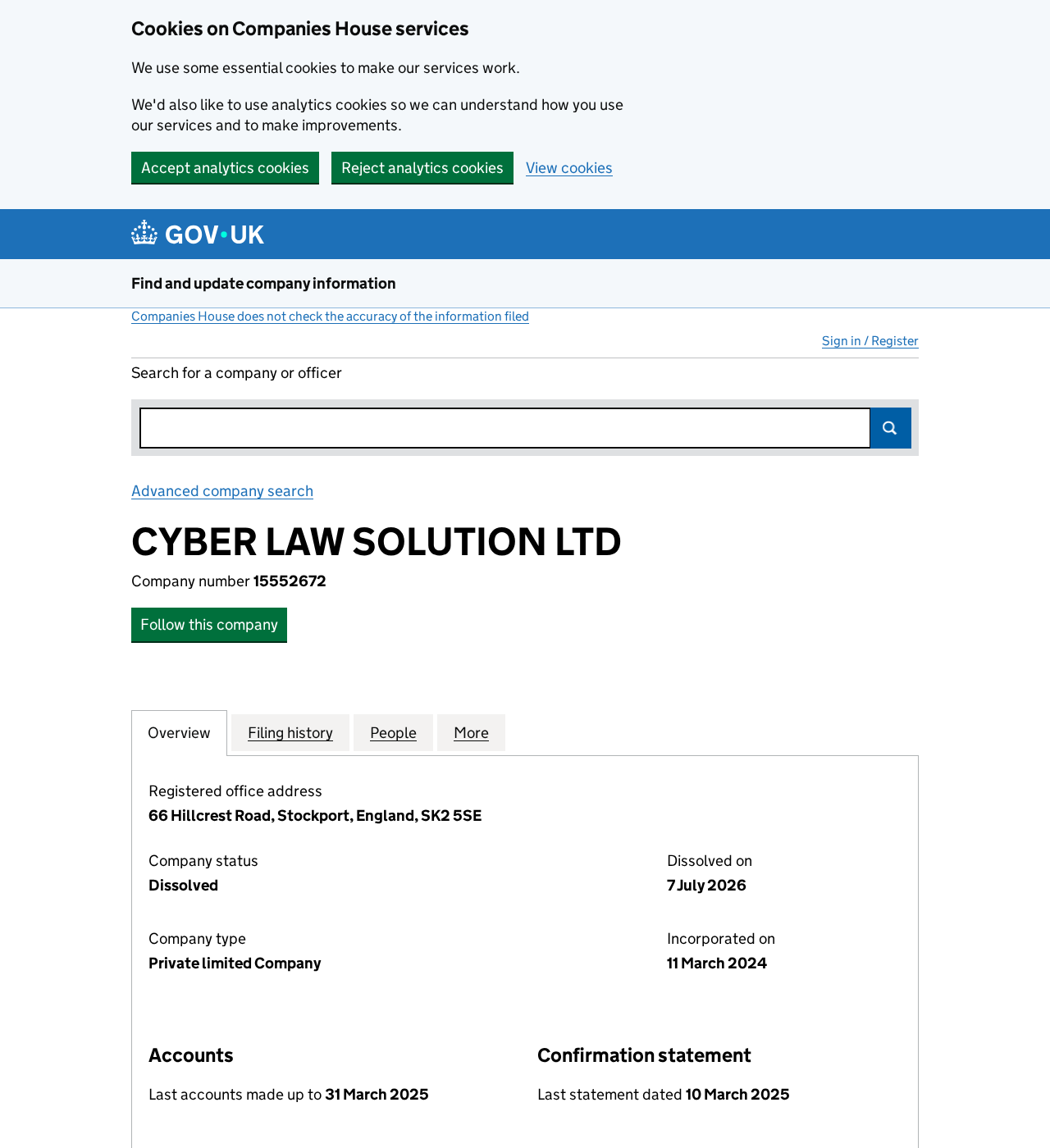
Task: Follow this company
Action: [209, 625]
